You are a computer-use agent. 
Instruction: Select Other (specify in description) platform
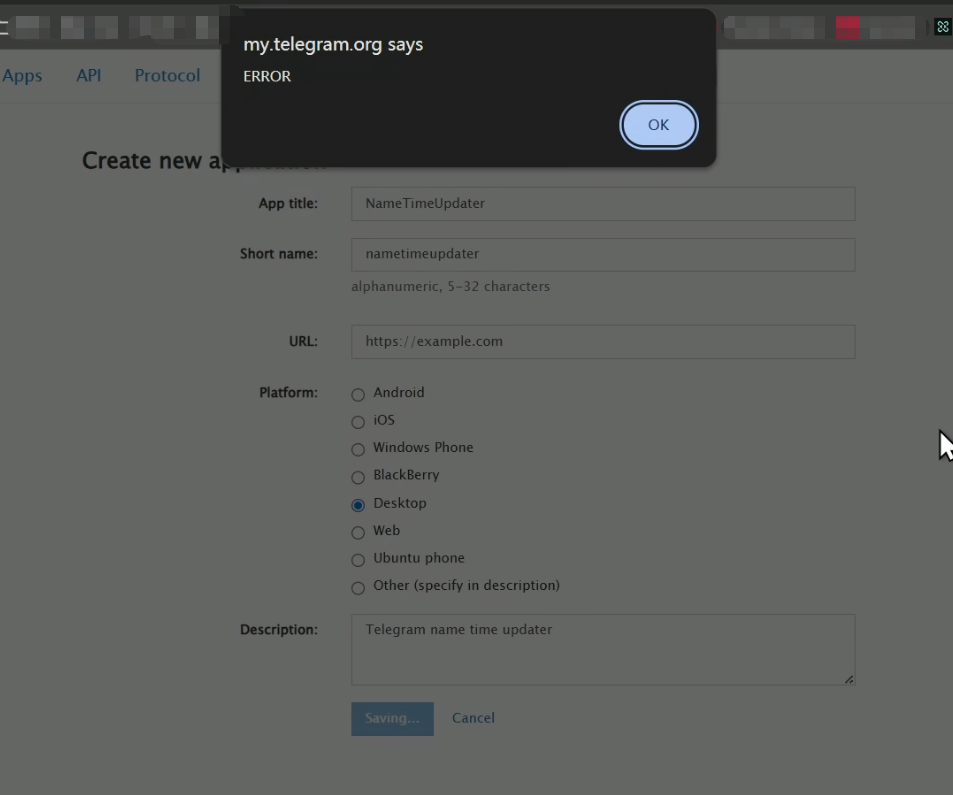(358, 588)
